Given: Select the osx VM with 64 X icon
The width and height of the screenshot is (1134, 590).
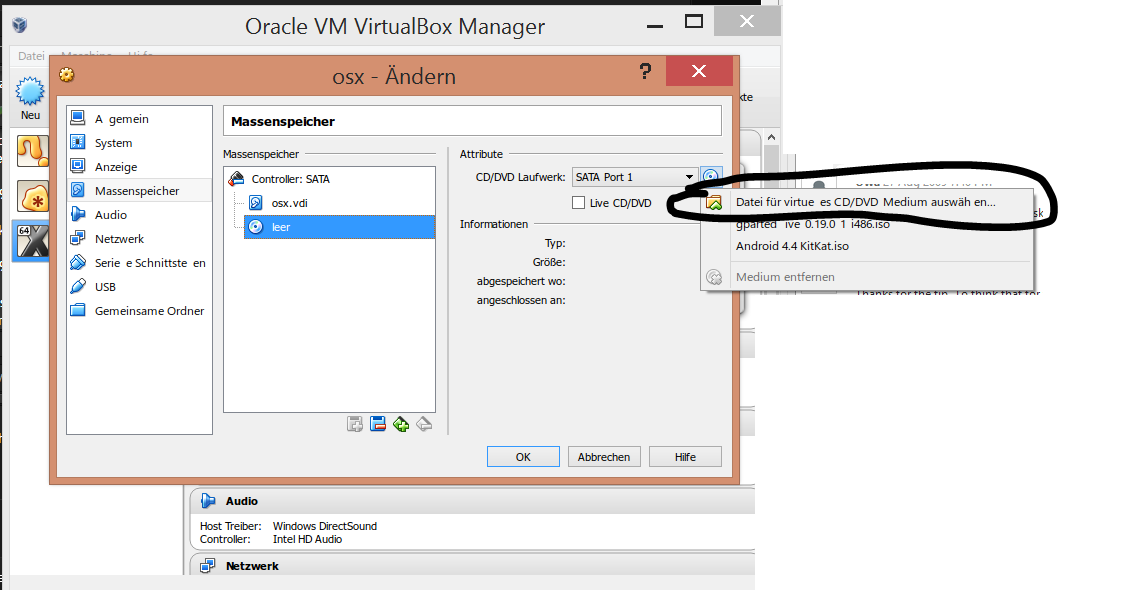Looking at the screenshot, I should (x=32, y=241).
